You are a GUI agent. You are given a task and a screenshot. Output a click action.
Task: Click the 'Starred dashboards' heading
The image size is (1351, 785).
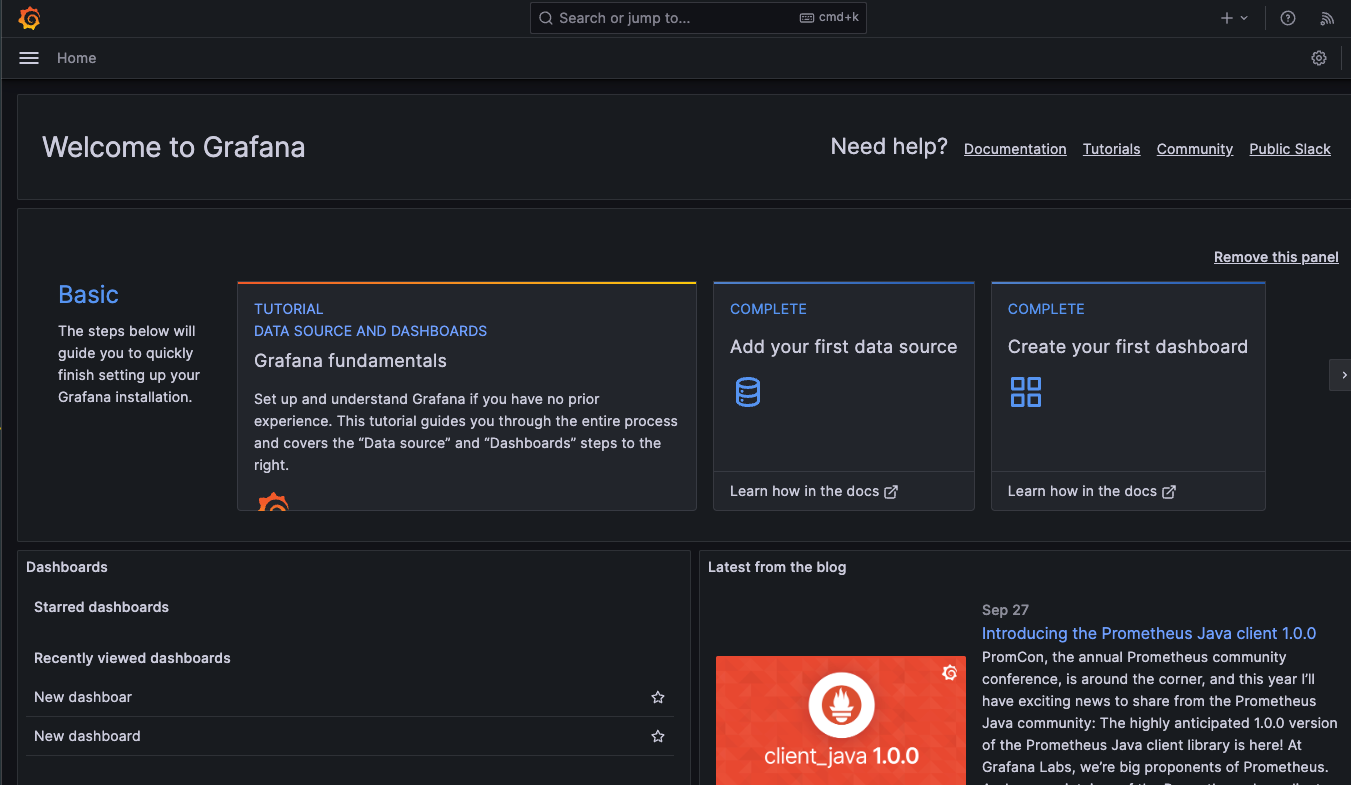[101, 607]
